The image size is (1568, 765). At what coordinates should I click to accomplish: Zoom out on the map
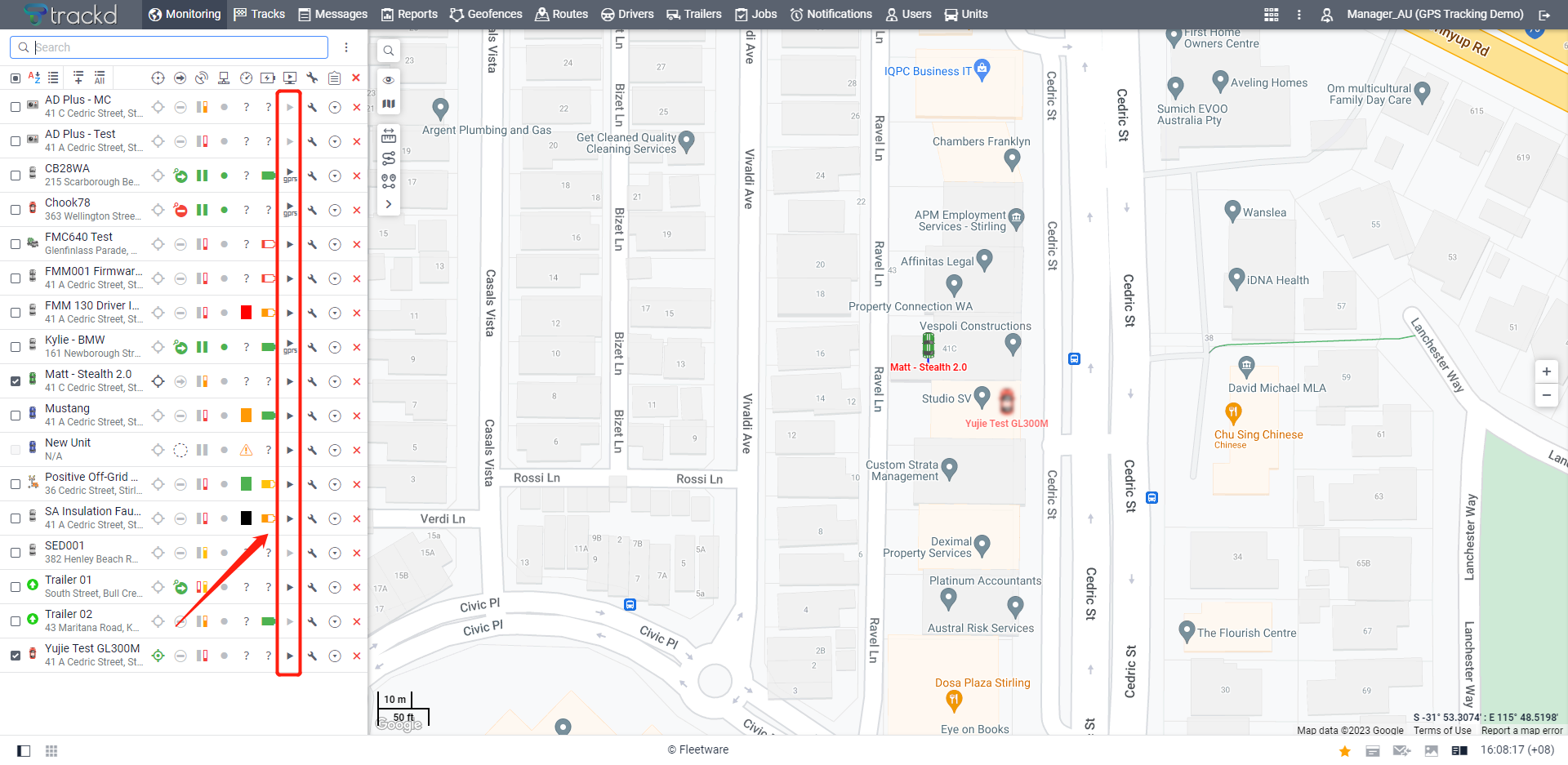click(x=1546, y=395)
